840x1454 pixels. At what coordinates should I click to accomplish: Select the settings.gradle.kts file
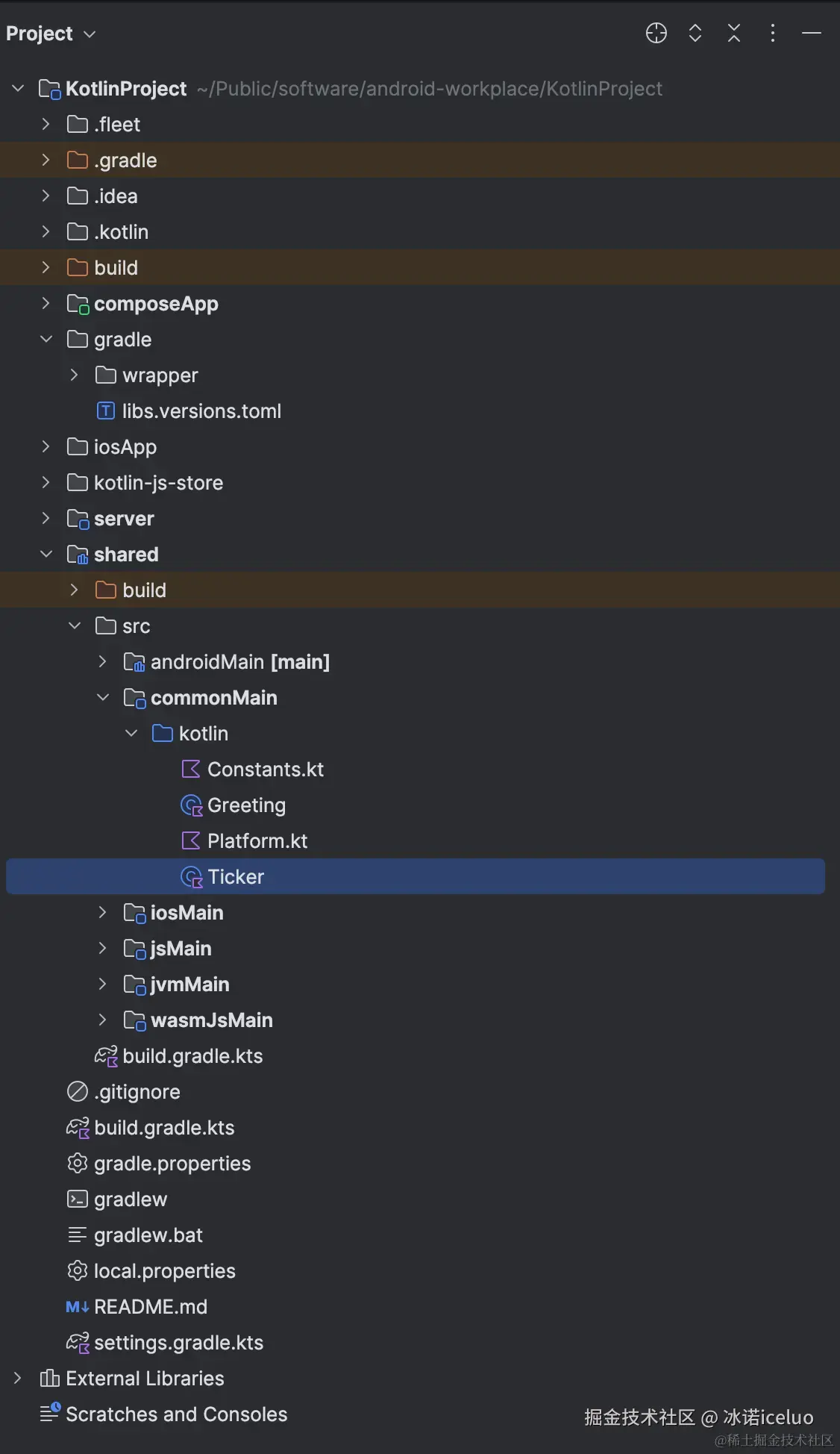[x=178, y=1343]
